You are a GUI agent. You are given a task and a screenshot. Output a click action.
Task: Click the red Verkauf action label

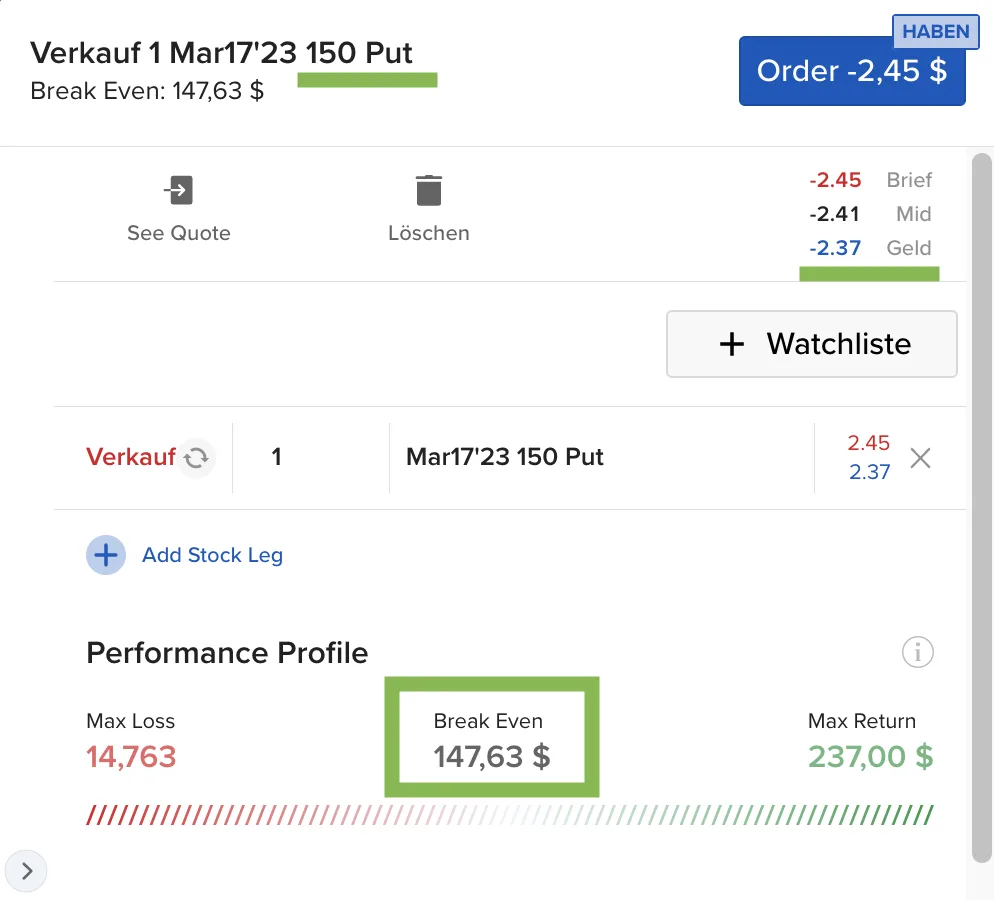click(x=131, y=457)
